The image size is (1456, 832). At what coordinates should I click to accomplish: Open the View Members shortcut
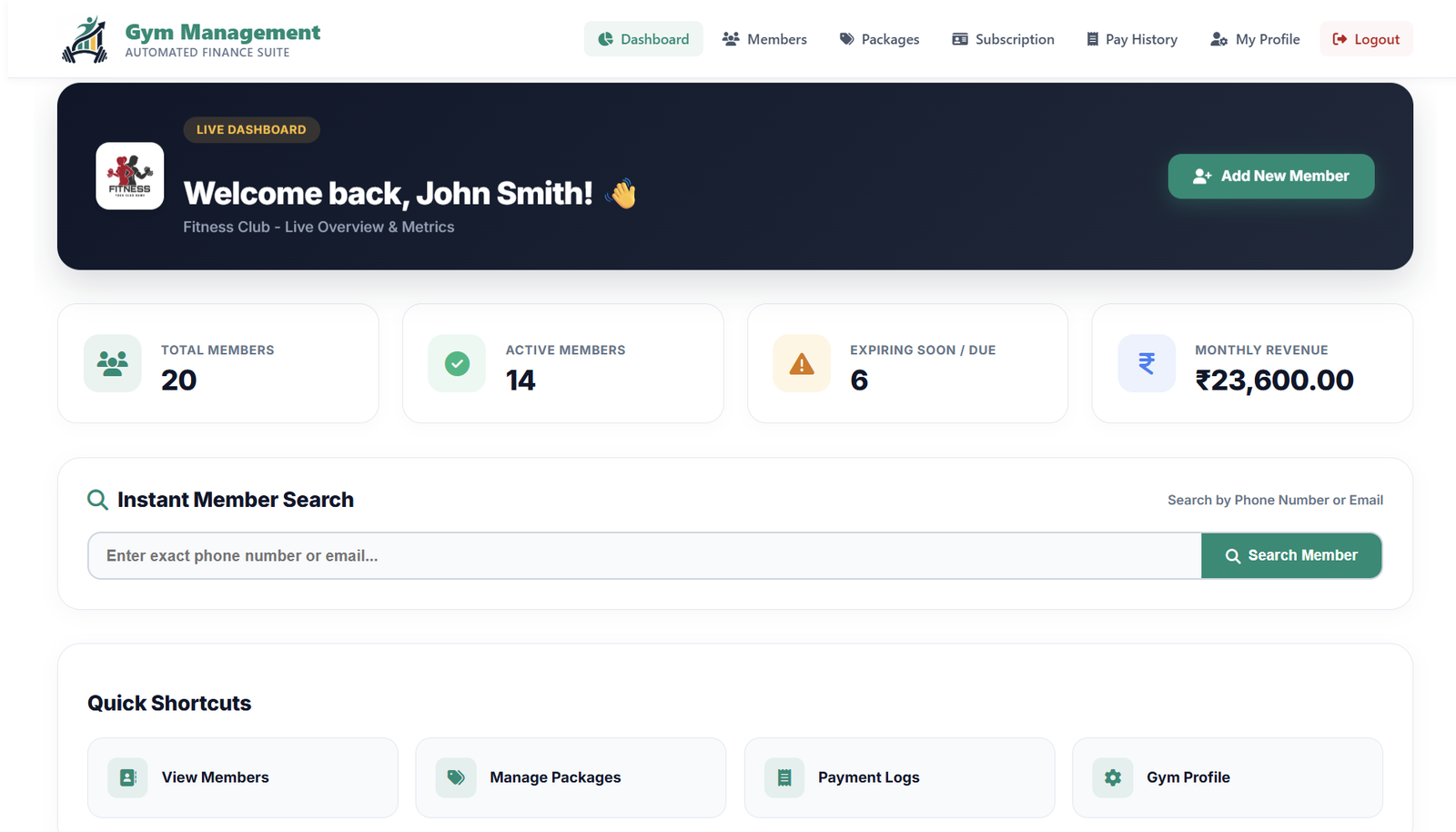243,777
